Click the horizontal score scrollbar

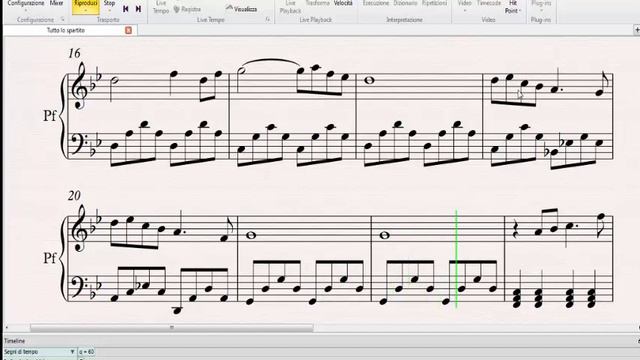[171, 327]
